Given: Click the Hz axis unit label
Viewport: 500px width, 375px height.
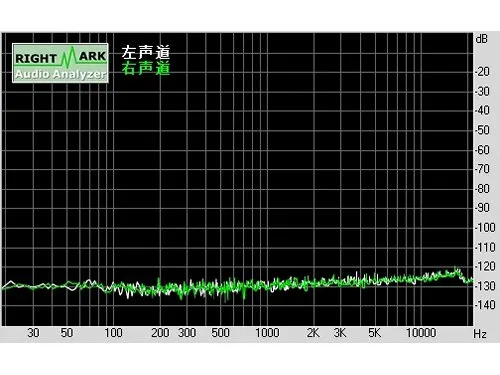Looking at the screenshot, I should point(480,334).
